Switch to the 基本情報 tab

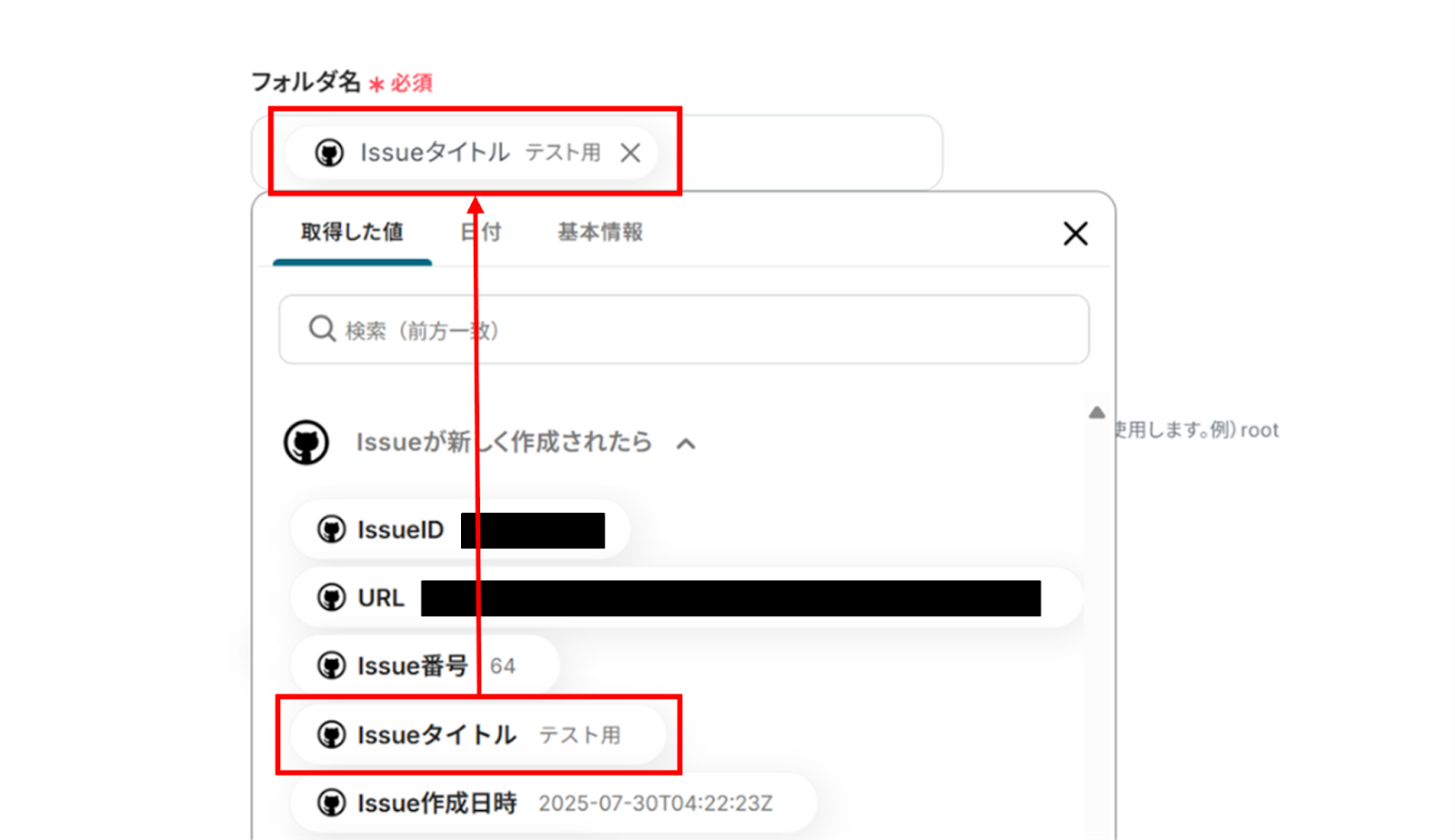point(600,233)
